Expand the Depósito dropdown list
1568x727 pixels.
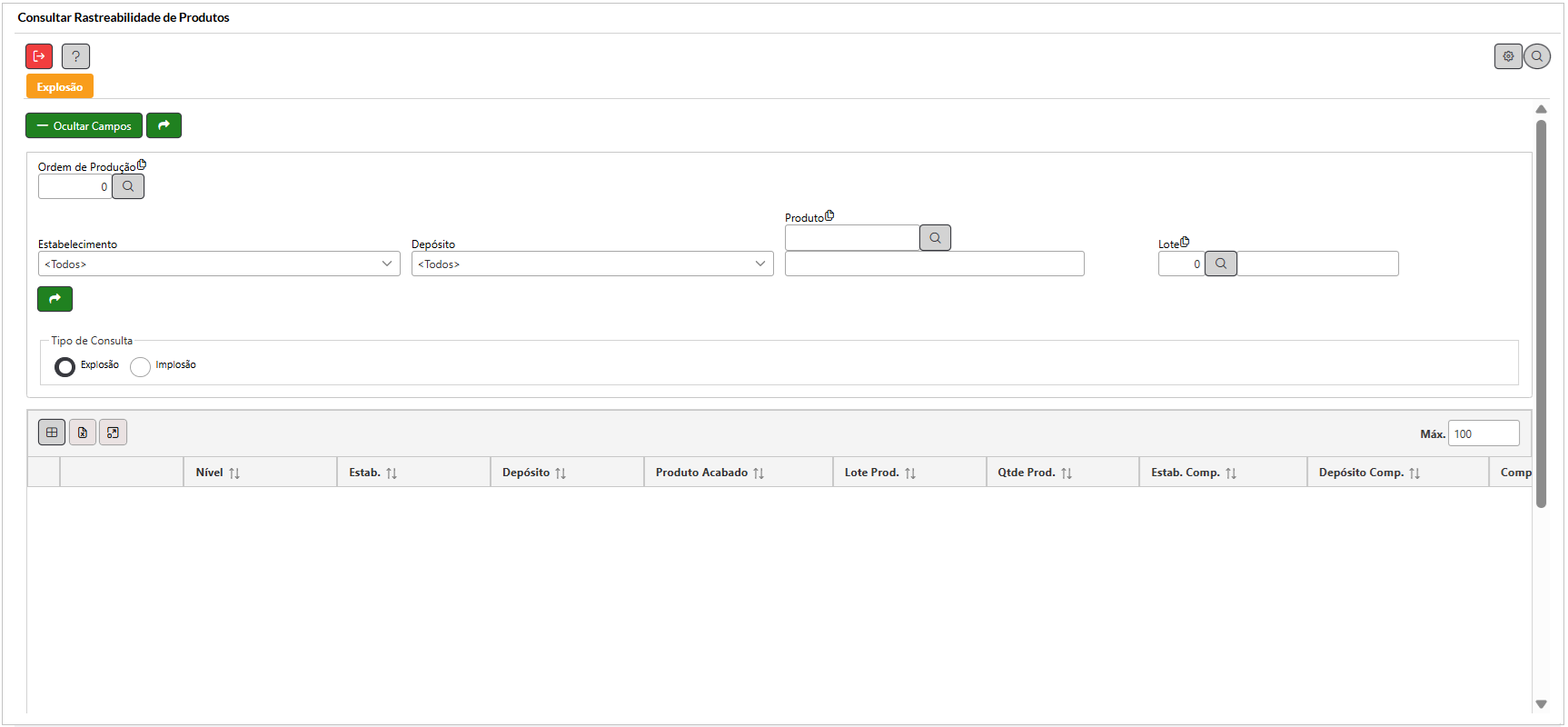tap(592, 264)
